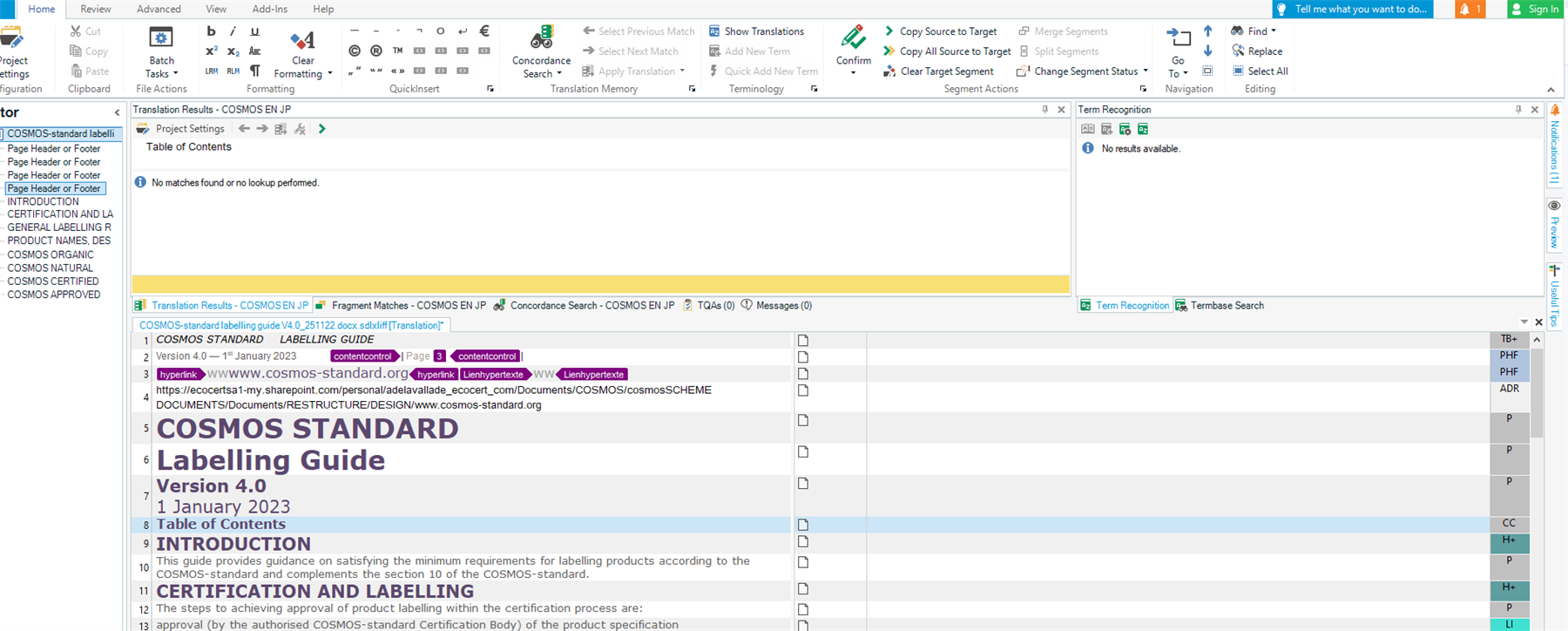Insert RLM directional mark
The width and height of the screenshot is (1568, 631).
point(233,71)
